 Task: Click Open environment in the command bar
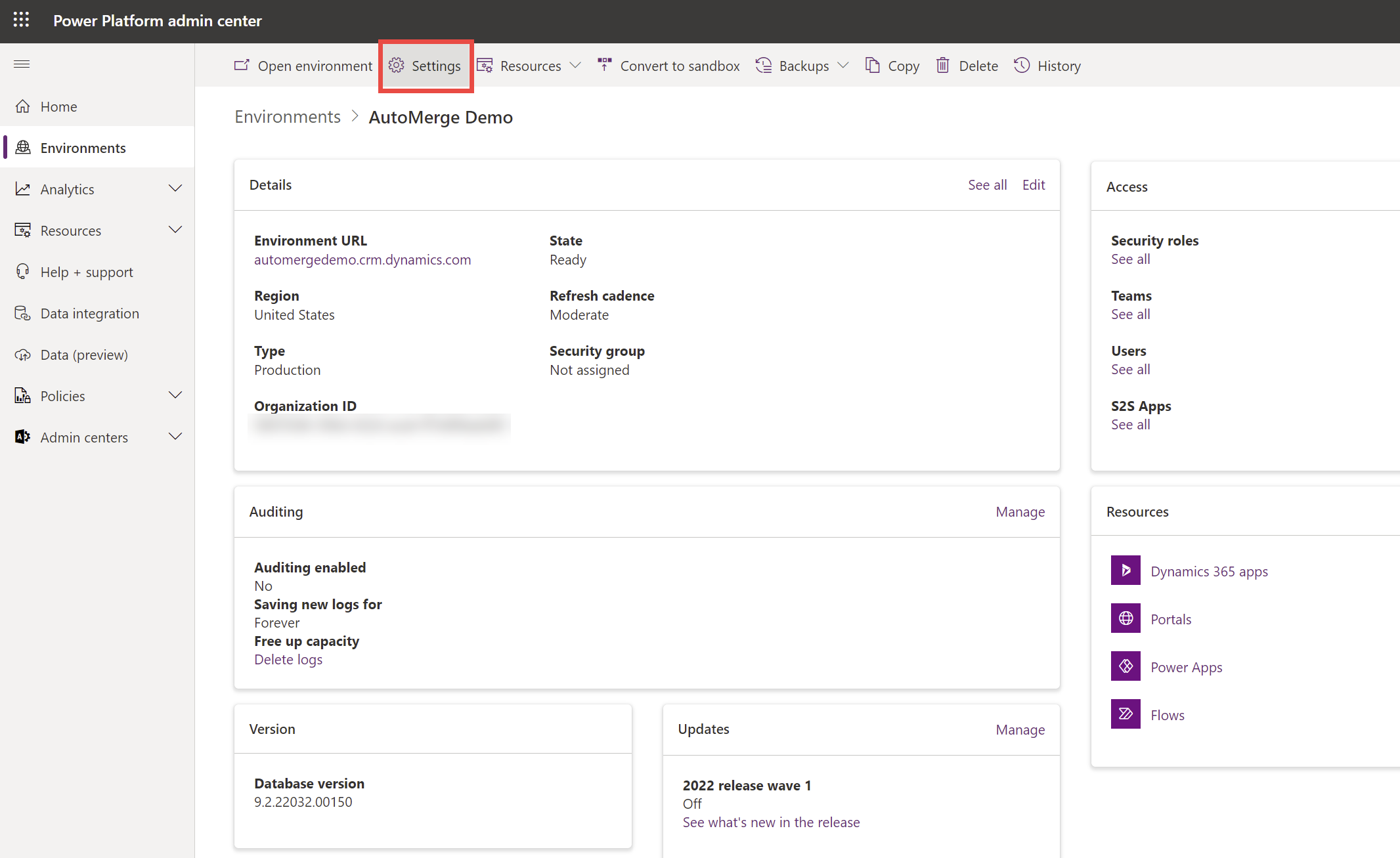pos(303,66)
